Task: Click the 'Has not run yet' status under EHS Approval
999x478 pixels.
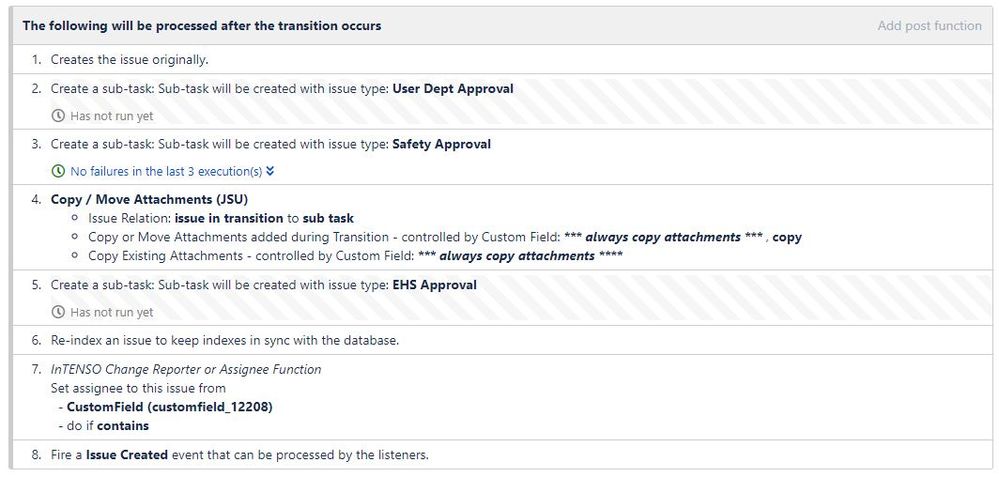Action: point(111,312)
